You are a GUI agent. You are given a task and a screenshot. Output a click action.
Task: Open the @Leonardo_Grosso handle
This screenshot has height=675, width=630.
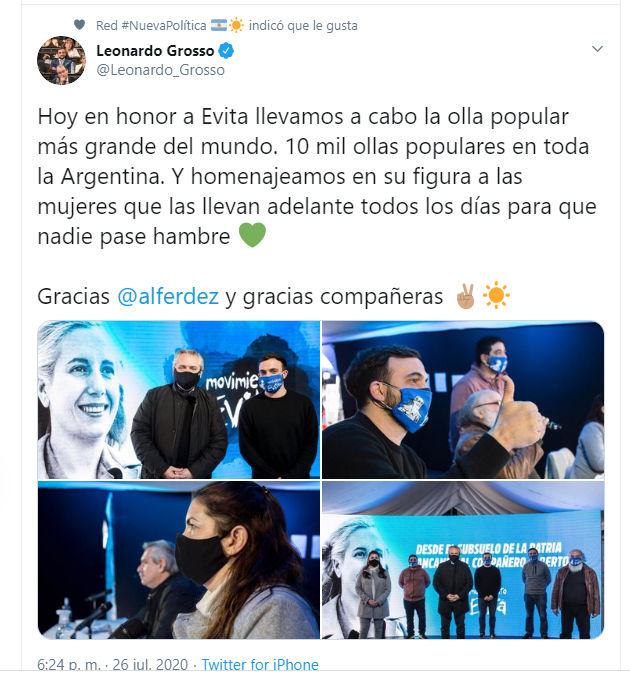(160, 70)
